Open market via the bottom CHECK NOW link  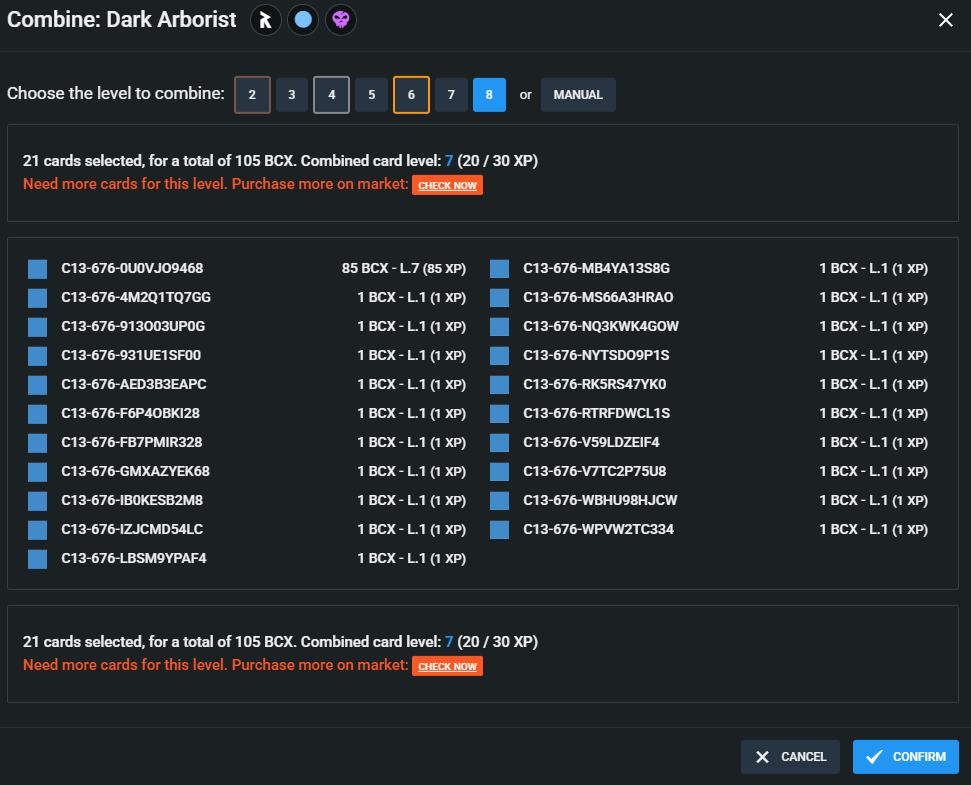pos(447,666)
